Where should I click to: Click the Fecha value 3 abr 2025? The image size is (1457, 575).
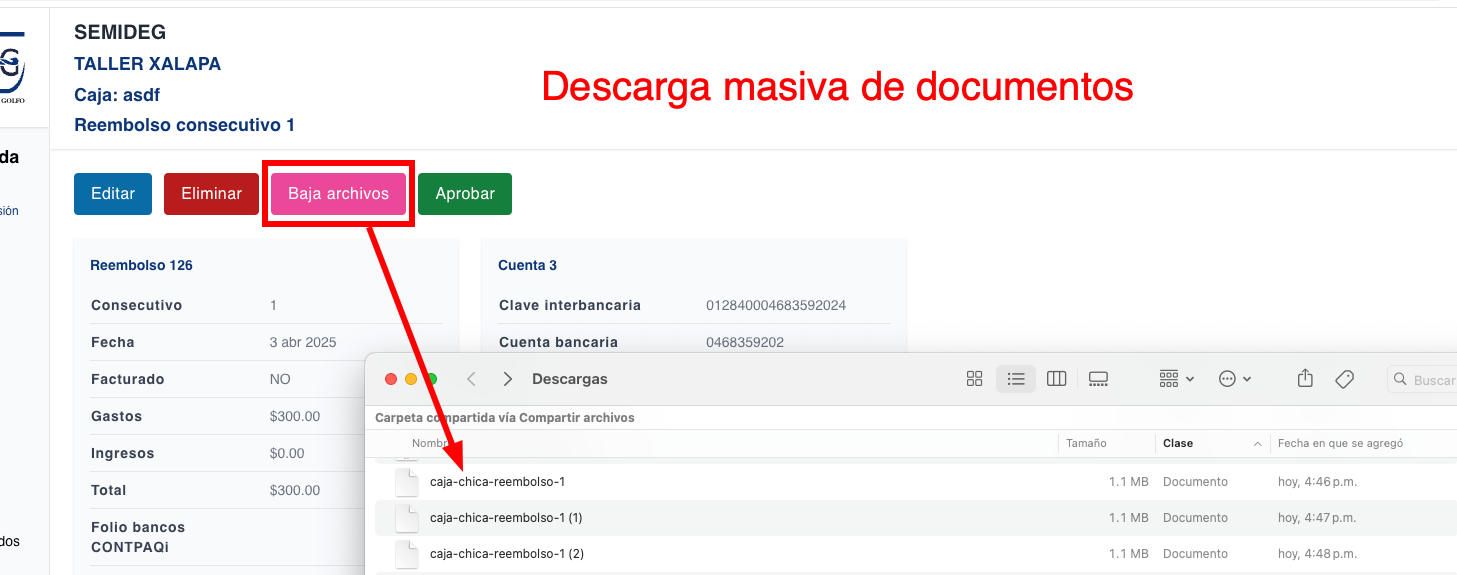click(x=303, y=342)
